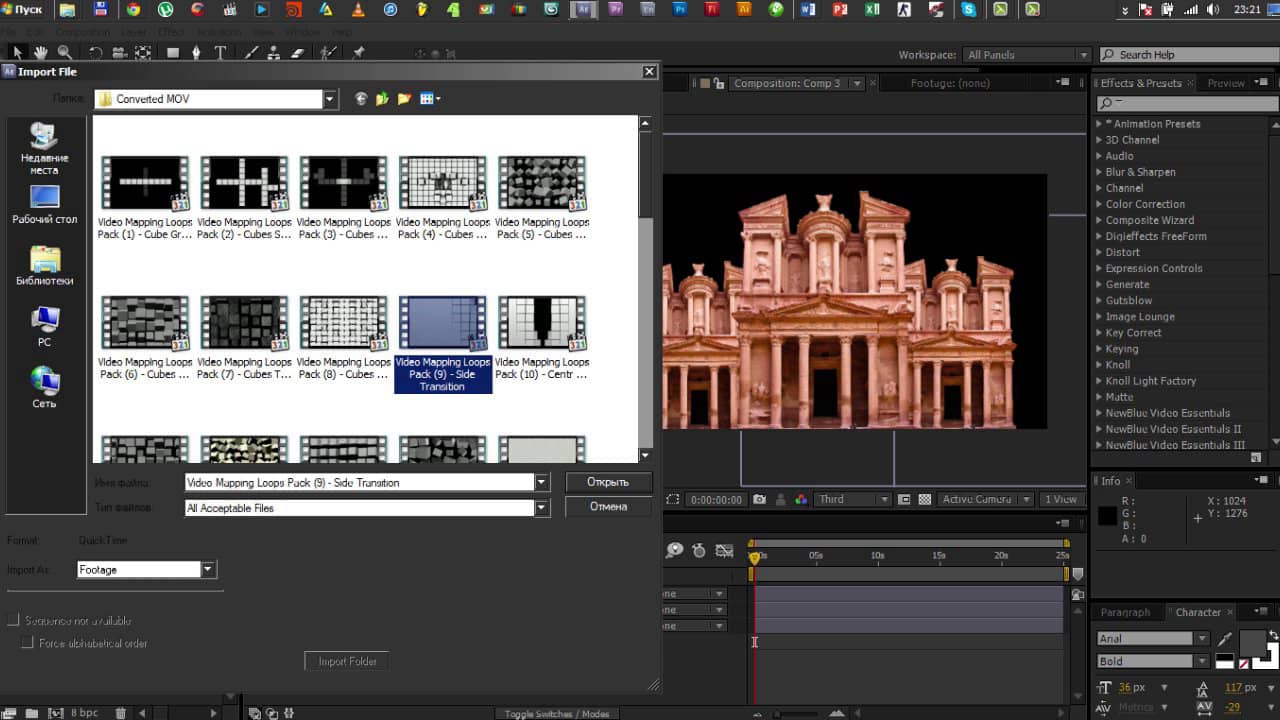The image size is (1280, 720).
Task: Click the up-one-level folder icon
Action: 382,99
